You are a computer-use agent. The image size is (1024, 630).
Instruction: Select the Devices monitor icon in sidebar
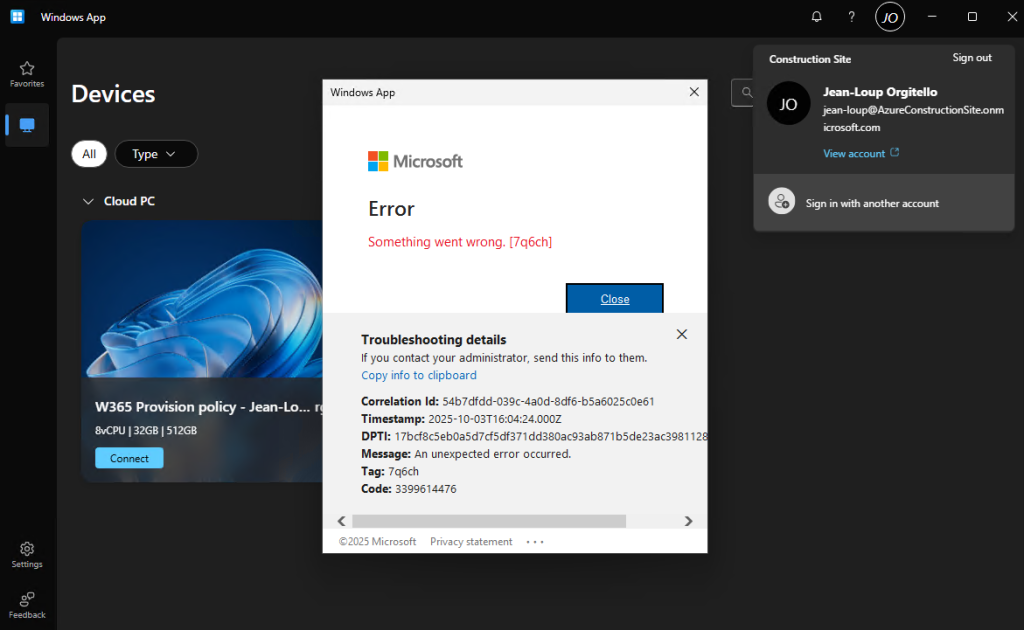[x=27, y=125]
